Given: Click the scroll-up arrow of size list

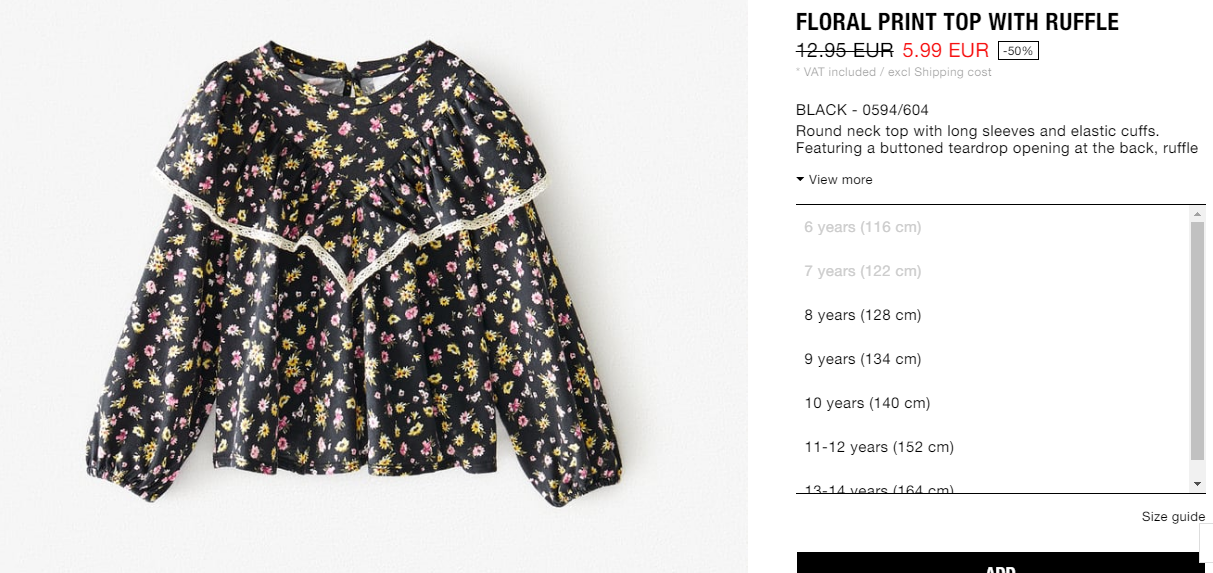Looking at the screenshot, I should tap(1198, 214).
